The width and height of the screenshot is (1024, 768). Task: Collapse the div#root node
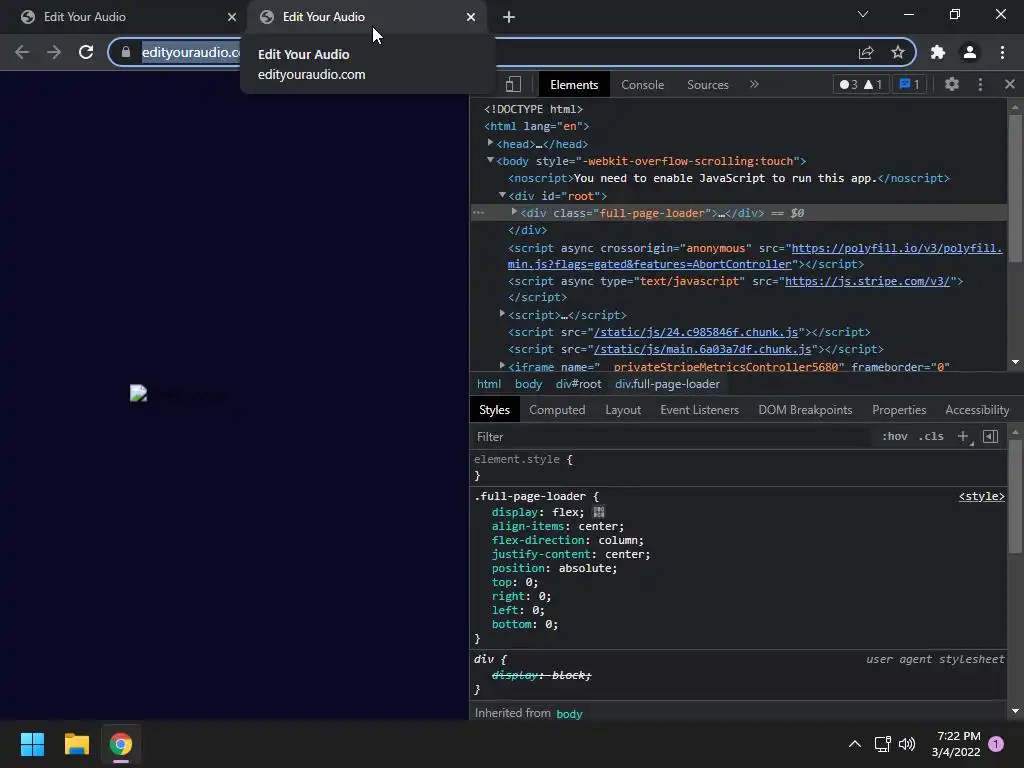502,195
